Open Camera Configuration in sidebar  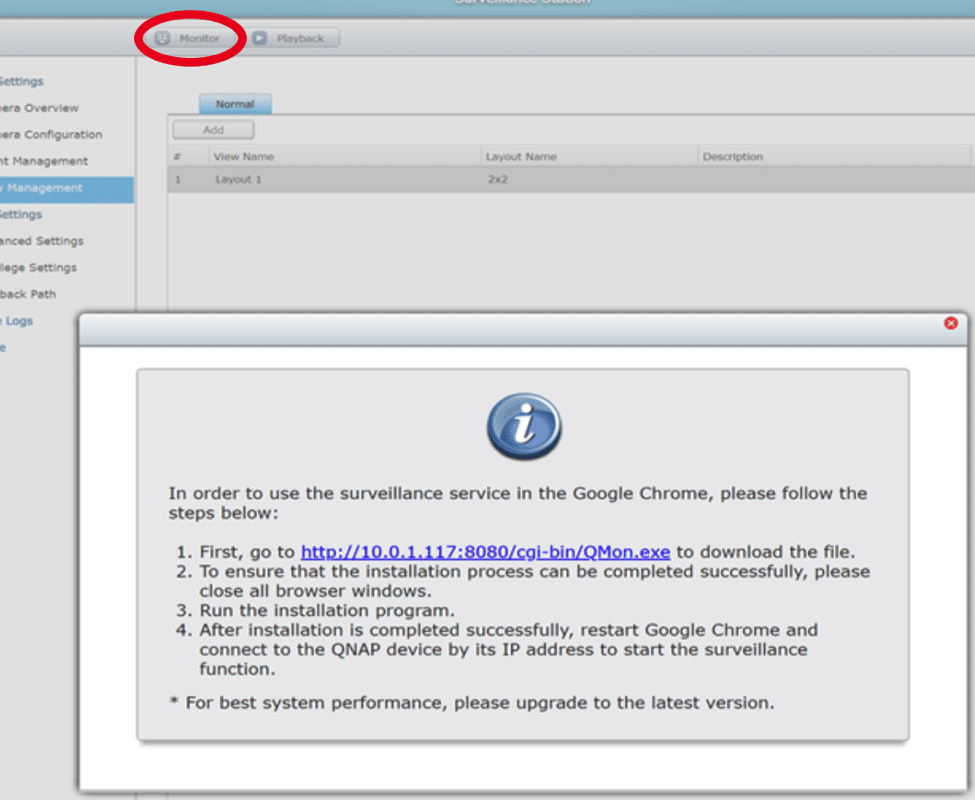pos(51,135)
